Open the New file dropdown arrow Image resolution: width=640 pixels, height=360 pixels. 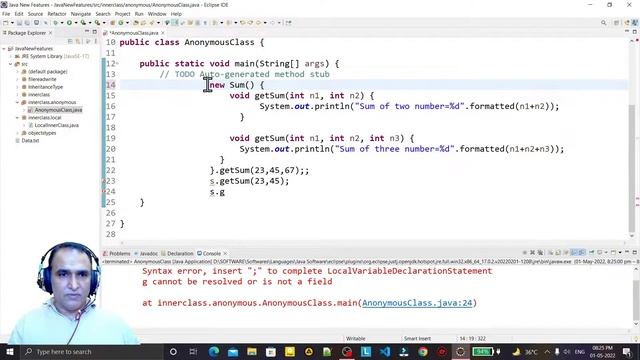coord(12,22)
